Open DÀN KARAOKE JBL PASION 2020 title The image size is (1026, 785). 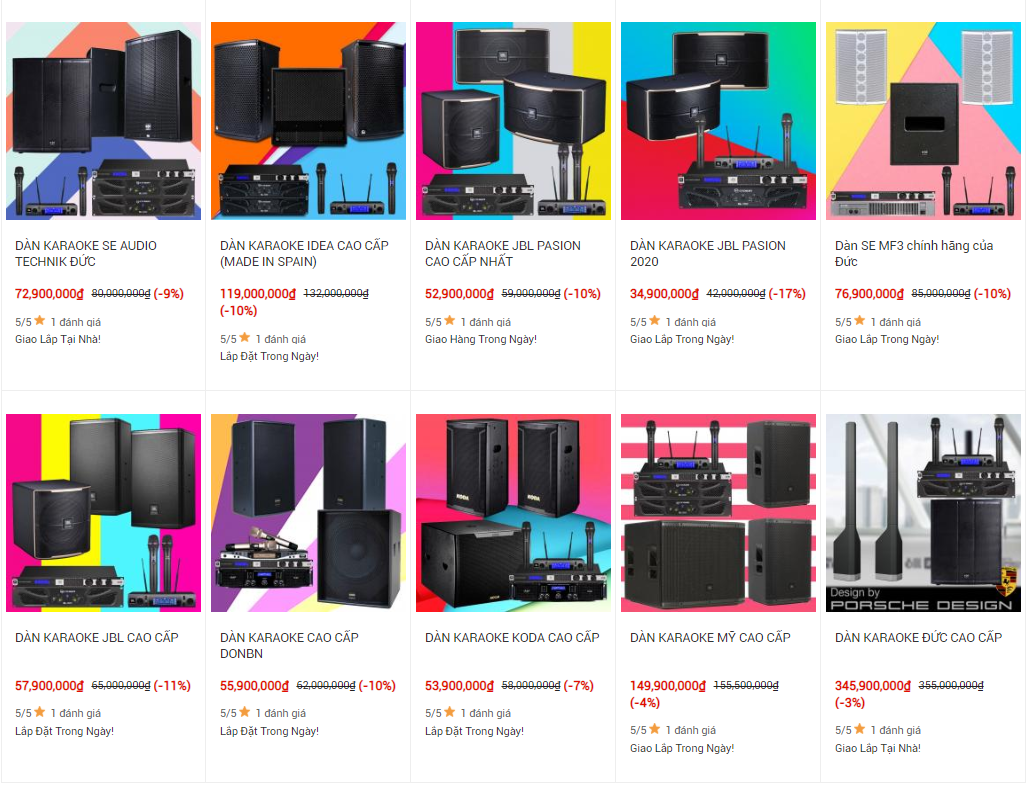pyautogui.click(x=708, y=254)
